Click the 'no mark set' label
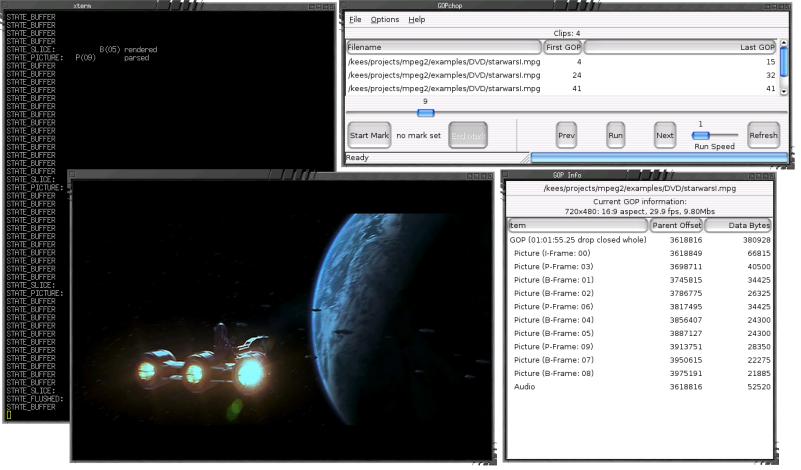801x470 pixels. [x=418, y=135]
